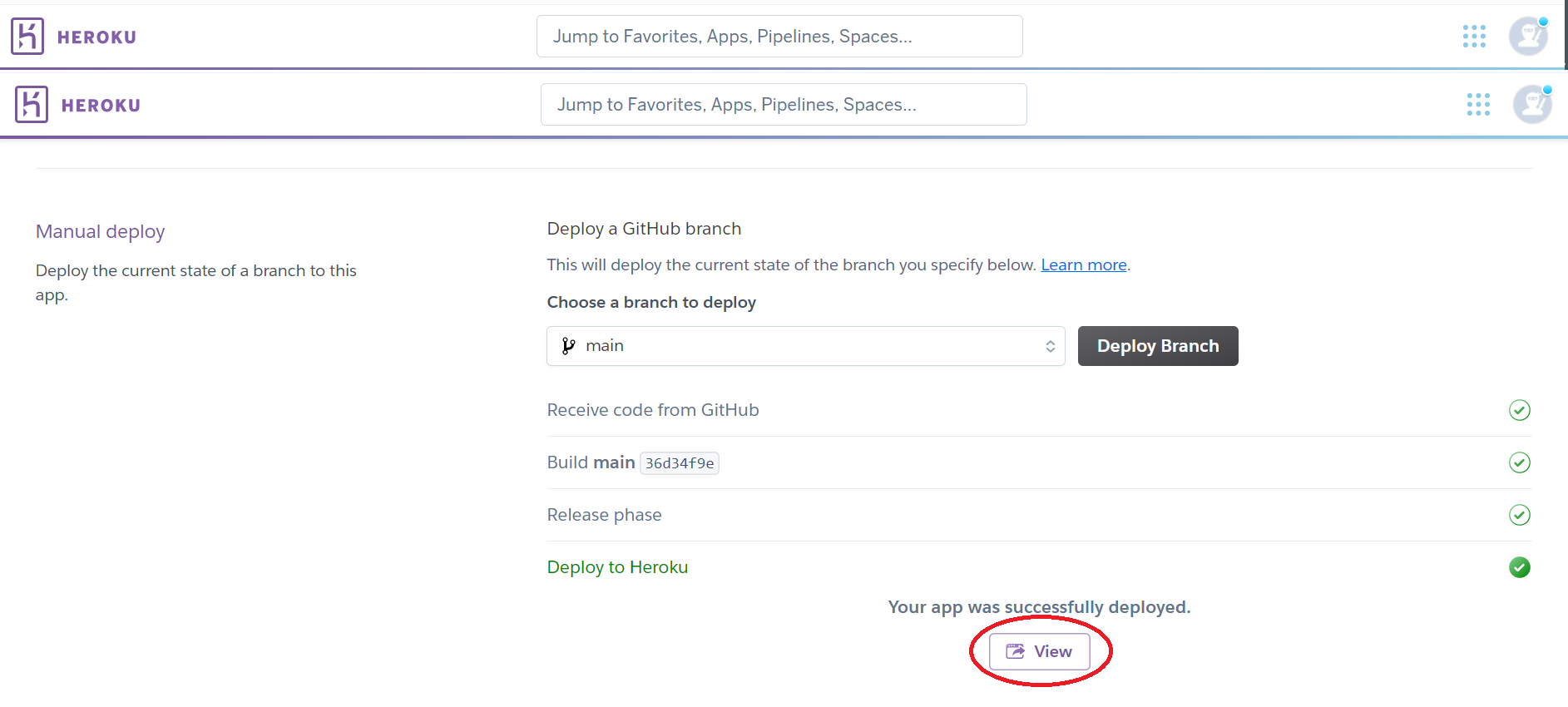Click the Receive code from GitHub checkmark
1568x707 pixels.
click(1520, 410)
